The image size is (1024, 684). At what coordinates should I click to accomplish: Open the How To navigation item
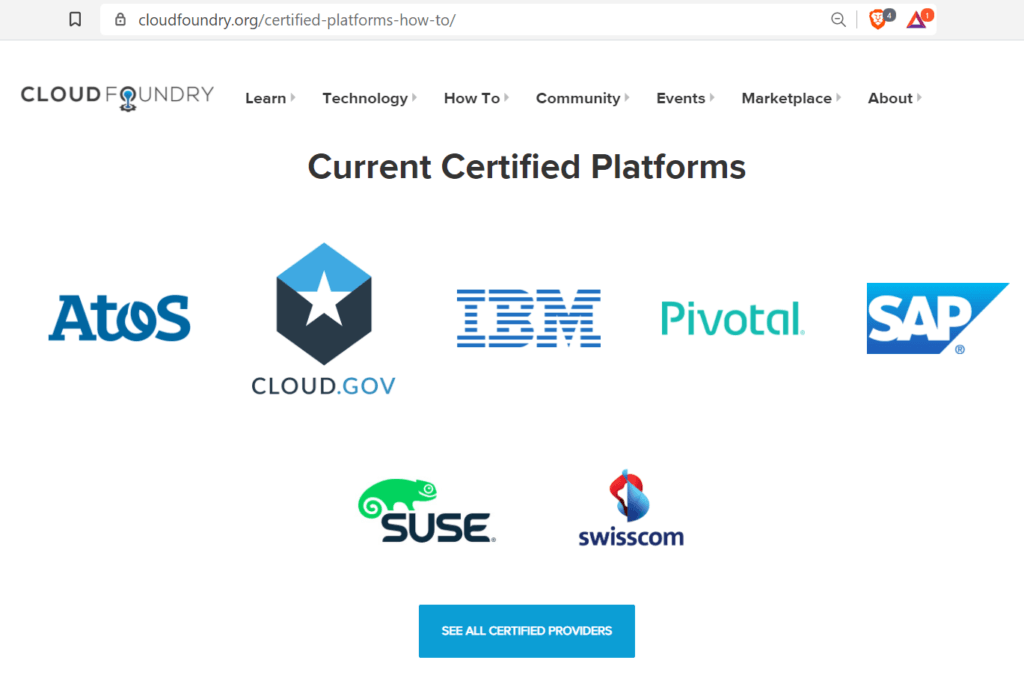(x=472, y=98)
